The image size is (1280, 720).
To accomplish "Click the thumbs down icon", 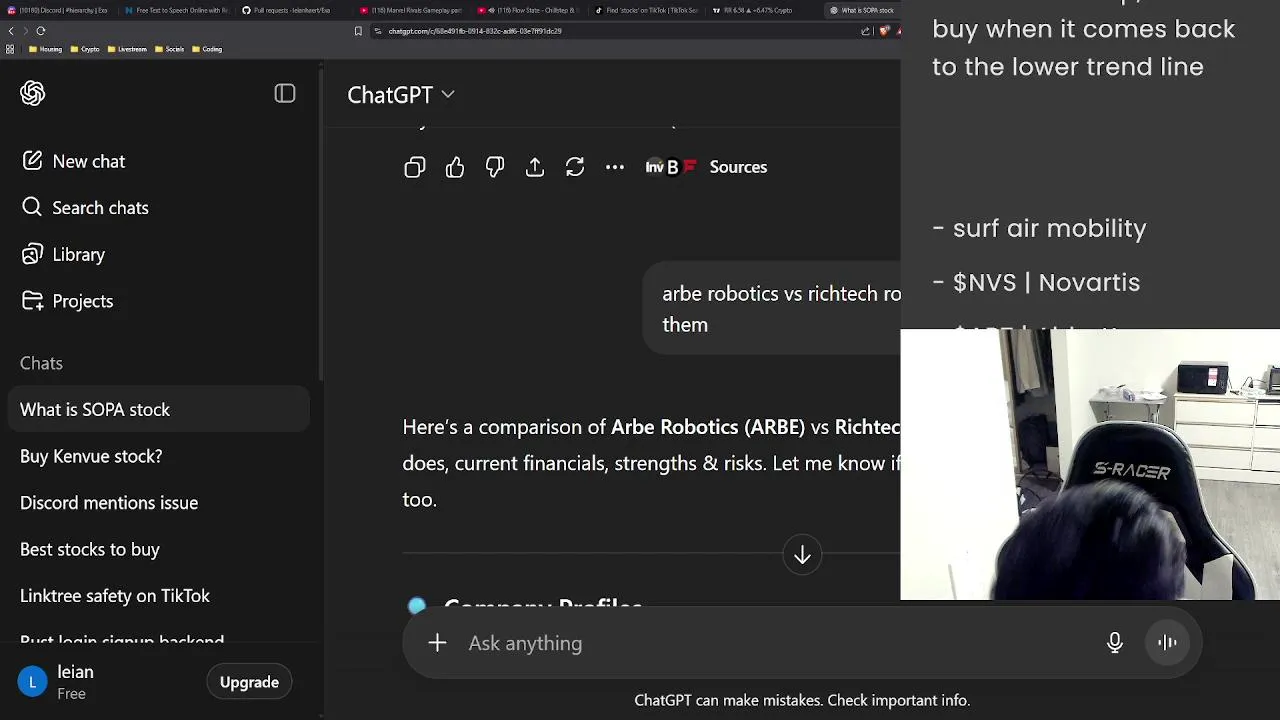I will coord(495,167).
